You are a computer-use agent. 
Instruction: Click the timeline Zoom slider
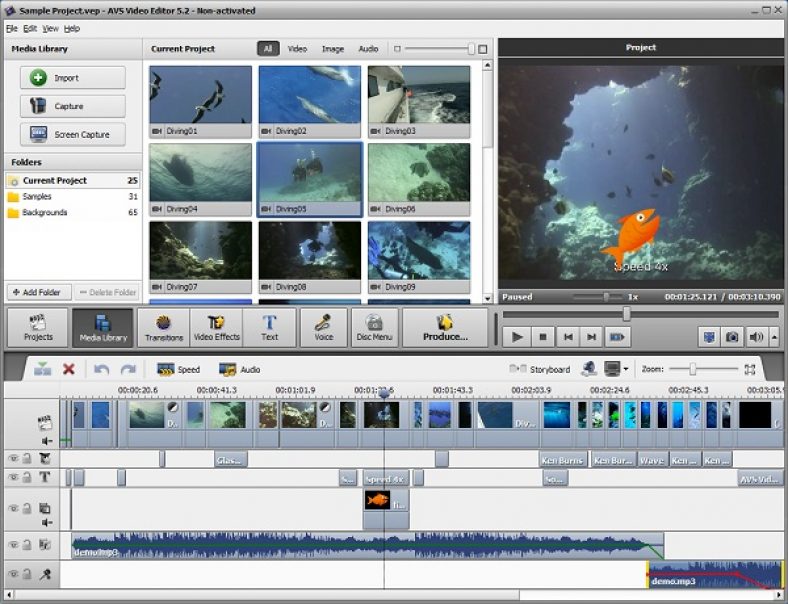[x=692, y=369]
